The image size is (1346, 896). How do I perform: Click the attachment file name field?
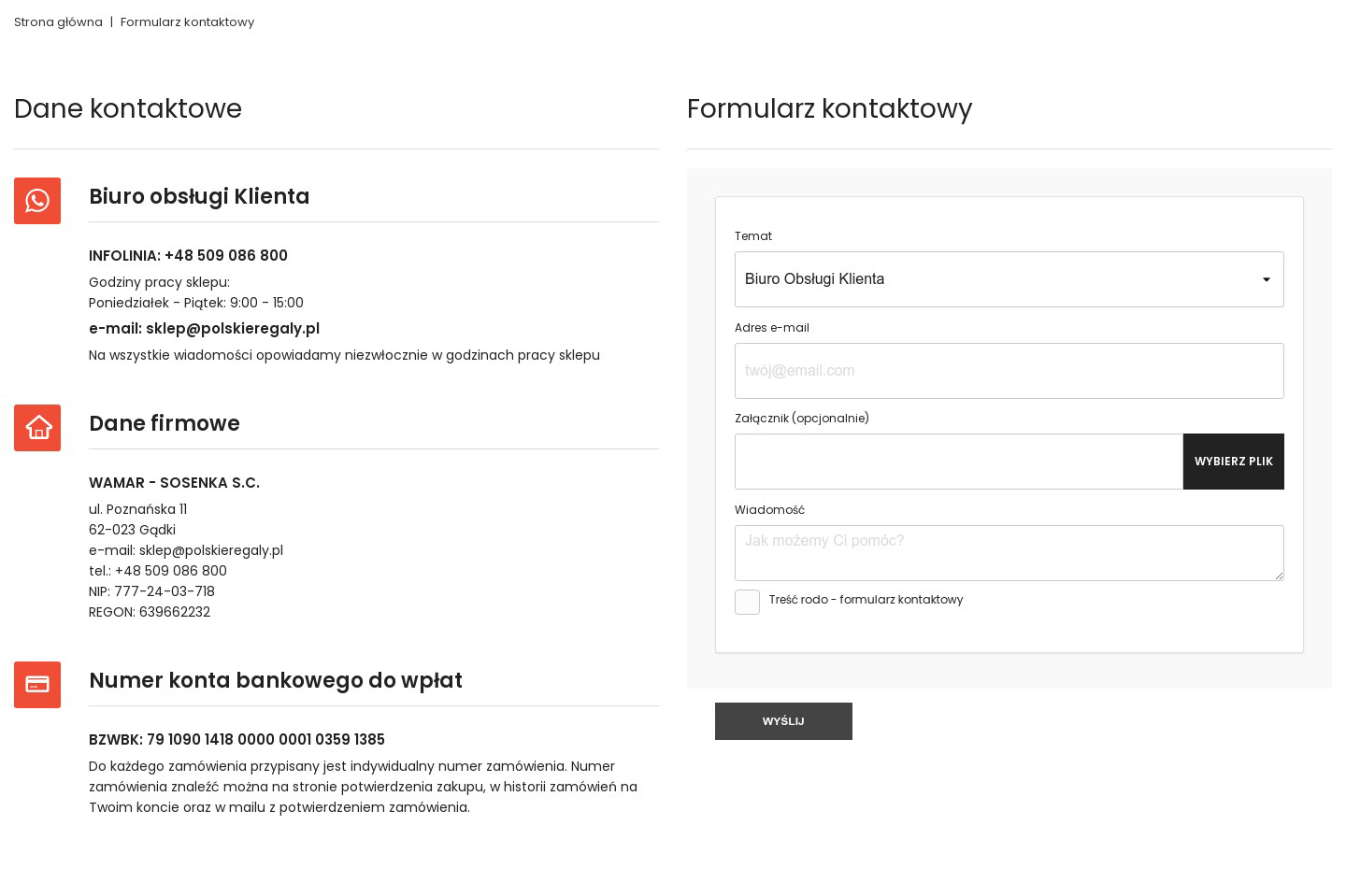click(x=958, y=462)
